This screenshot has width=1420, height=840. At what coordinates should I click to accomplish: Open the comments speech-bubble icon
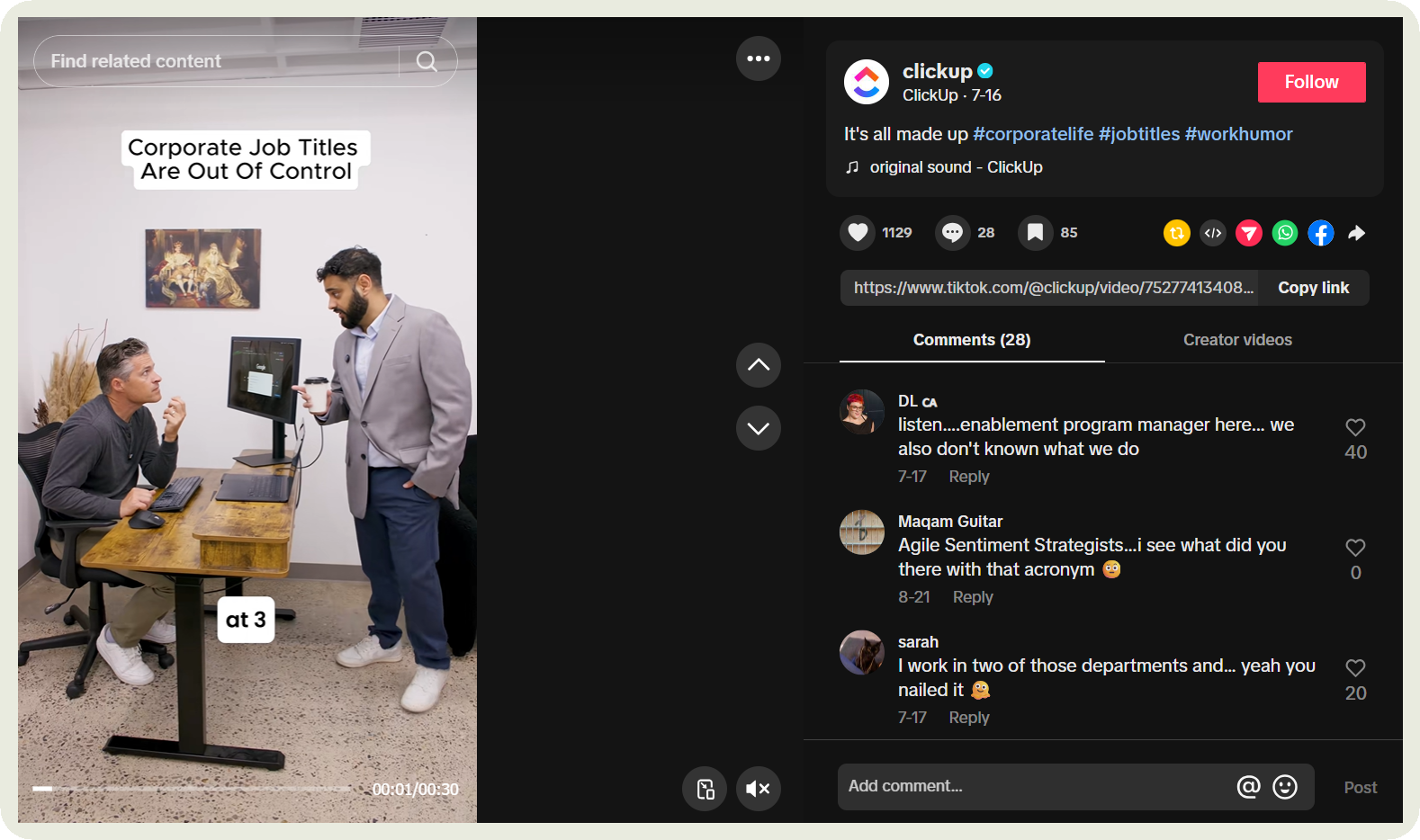pyautogui.click(x=952, y=233)
